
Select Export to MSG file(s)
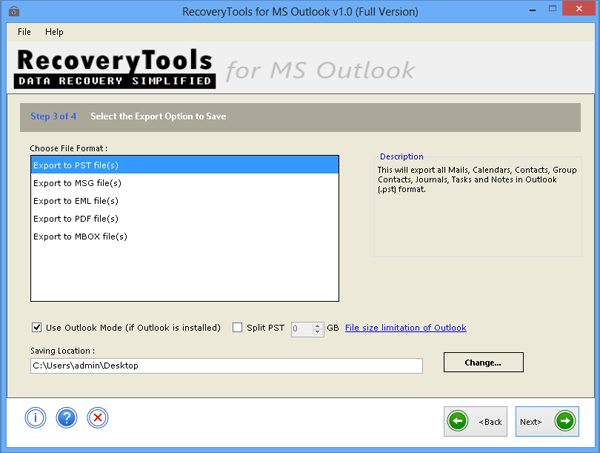(x=184, y=183)
